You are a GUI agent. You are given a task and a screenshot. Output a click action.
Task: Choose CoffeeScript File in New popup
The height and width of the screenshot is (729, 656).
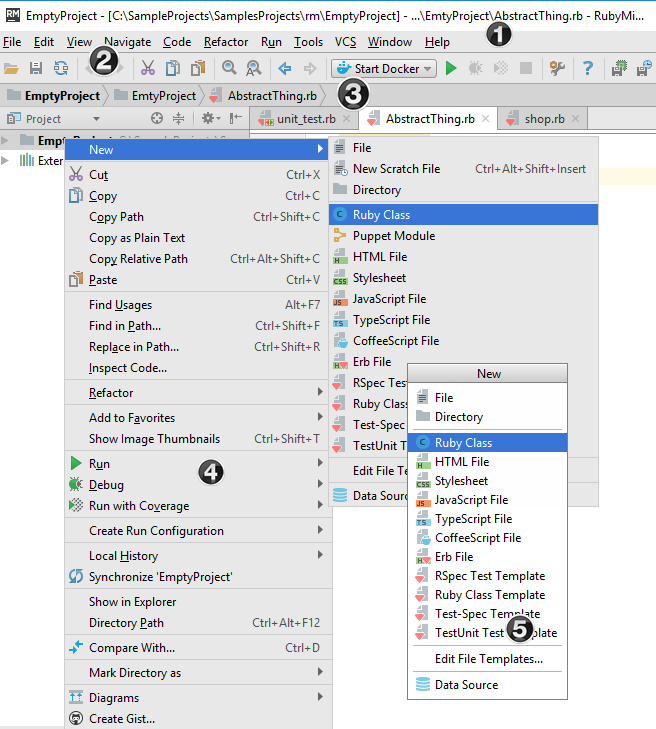(487, 538)
